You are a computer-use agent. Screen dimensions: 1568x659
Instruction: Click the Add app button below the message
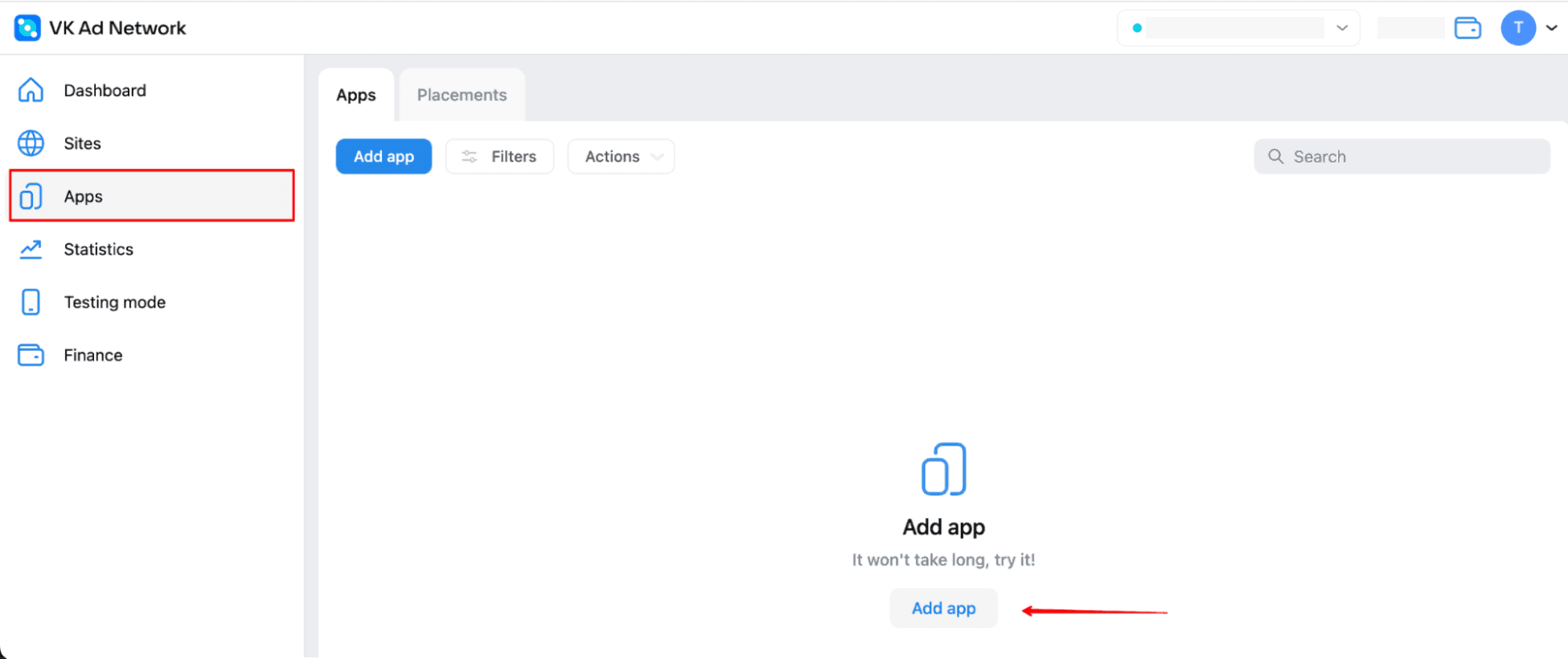tap(943, 608)
